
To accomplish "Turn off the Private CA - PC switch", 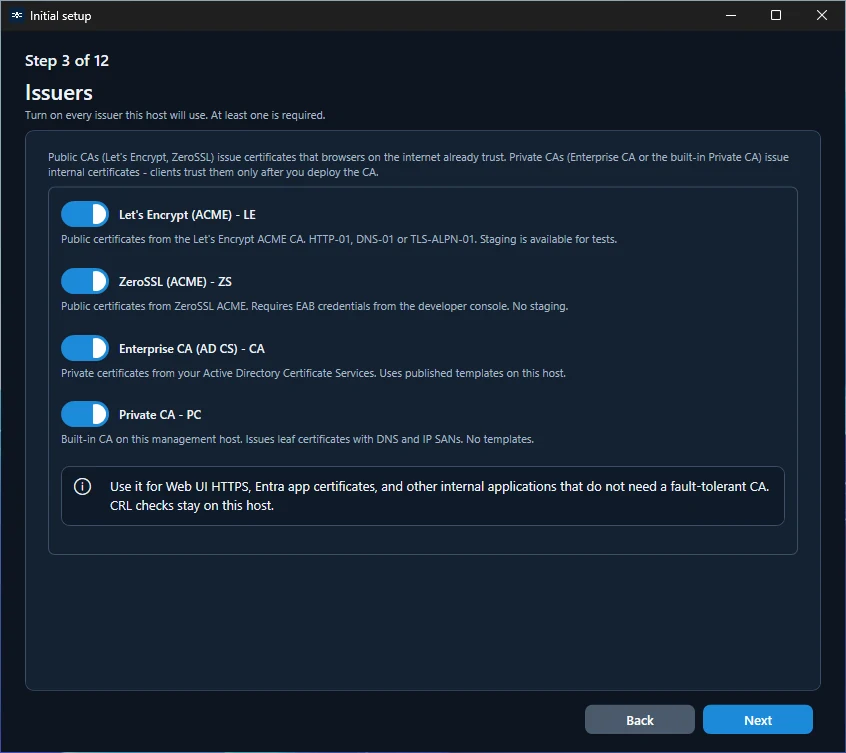I will 85,414.
